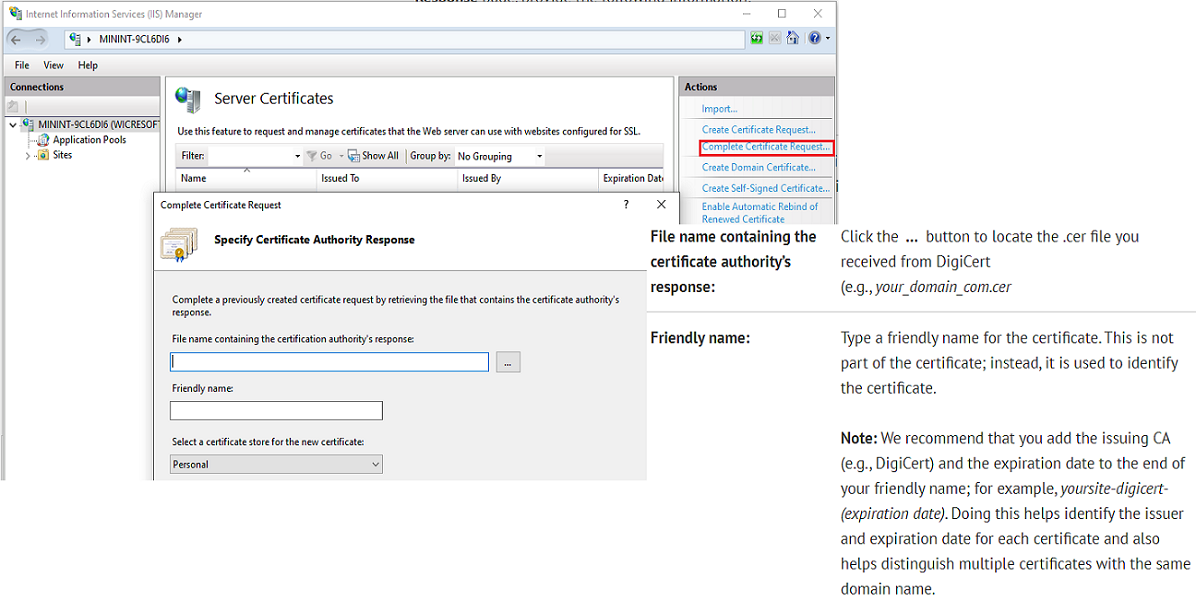Click Create Certificate Request... action
This screenshot has width=1196, height=601.
tap(758, 130)
